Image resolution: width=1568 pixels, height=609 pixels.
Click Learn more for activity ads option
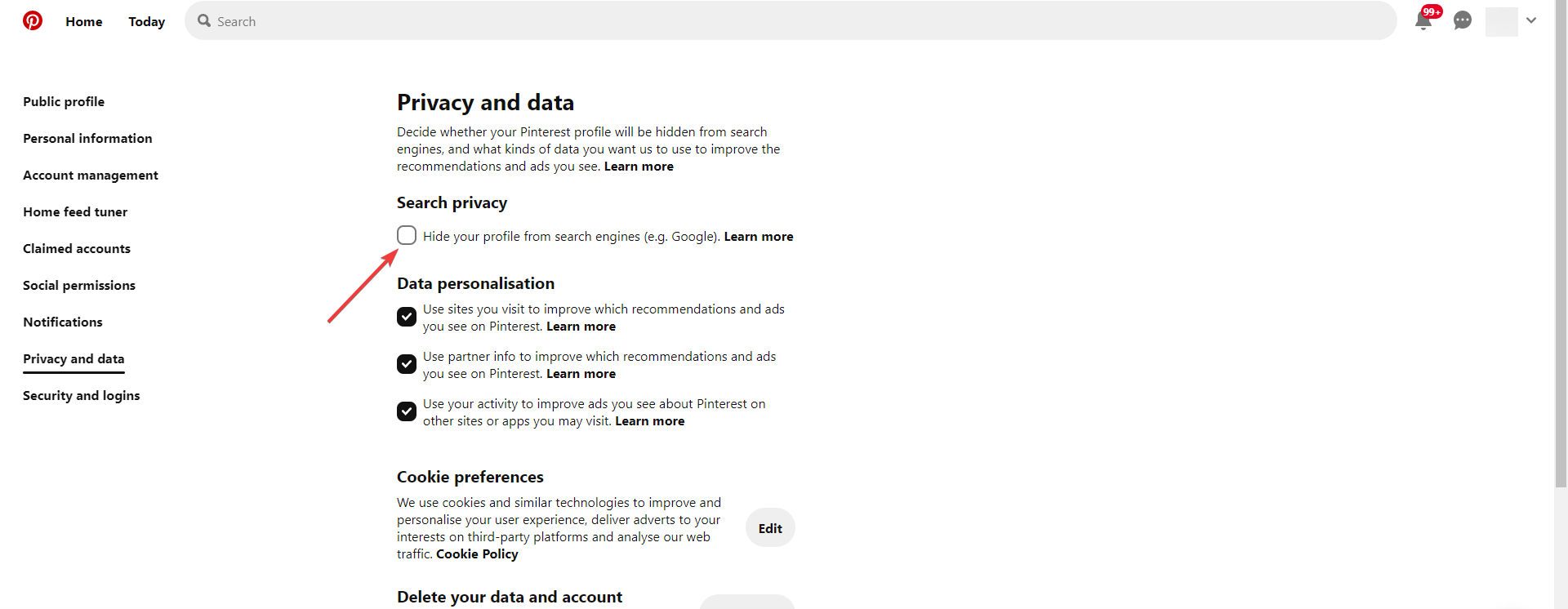pos(650,420)
